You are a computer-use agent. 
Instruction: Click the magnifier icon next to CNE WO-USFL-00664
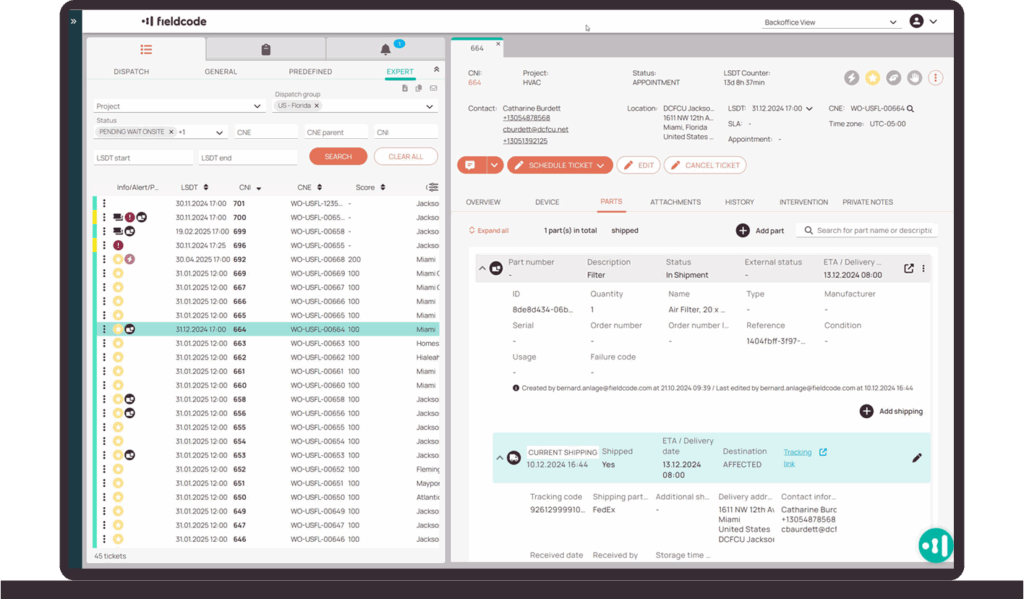(x=910, y=108)
